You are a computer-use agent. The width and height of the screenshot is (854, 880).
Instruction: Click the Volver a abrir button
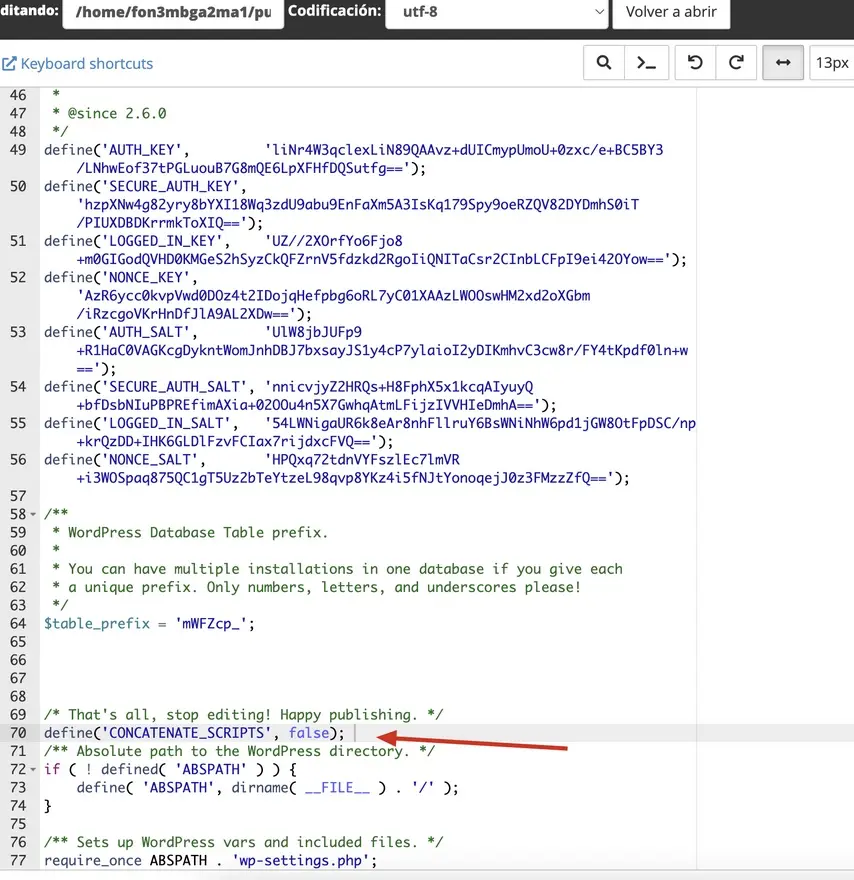click(x=671, y=12)
